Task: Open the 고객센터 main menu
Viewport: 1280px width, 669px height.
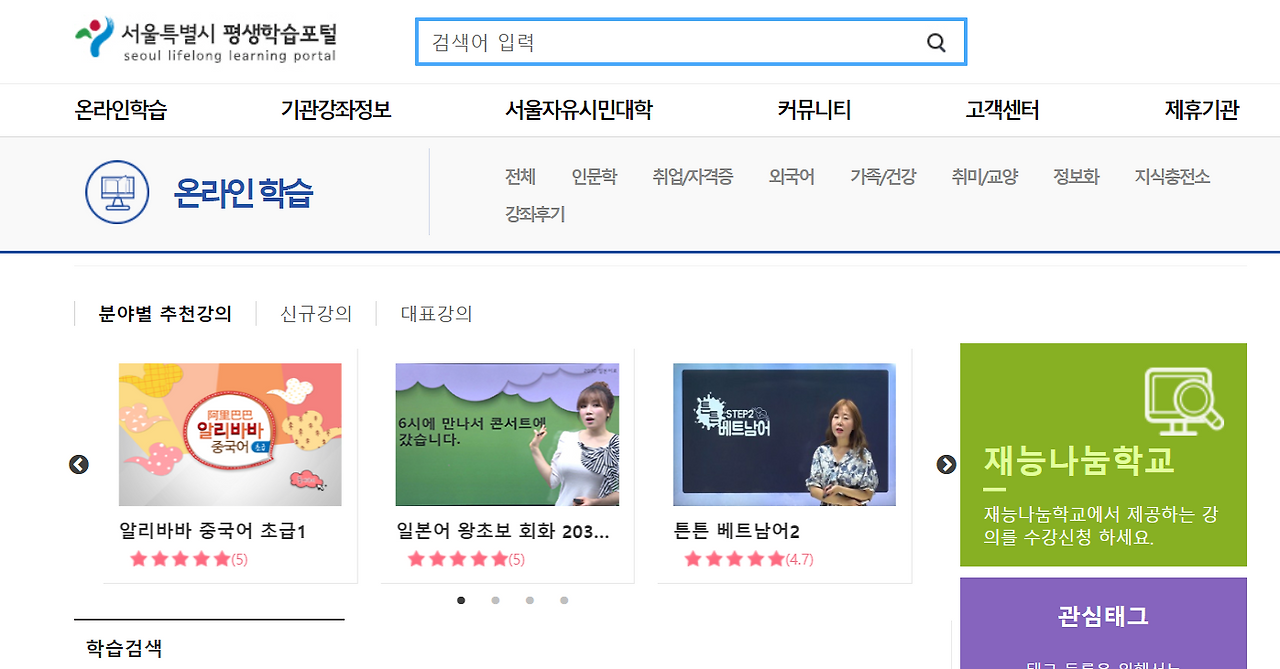Action: coord(1002,110)
